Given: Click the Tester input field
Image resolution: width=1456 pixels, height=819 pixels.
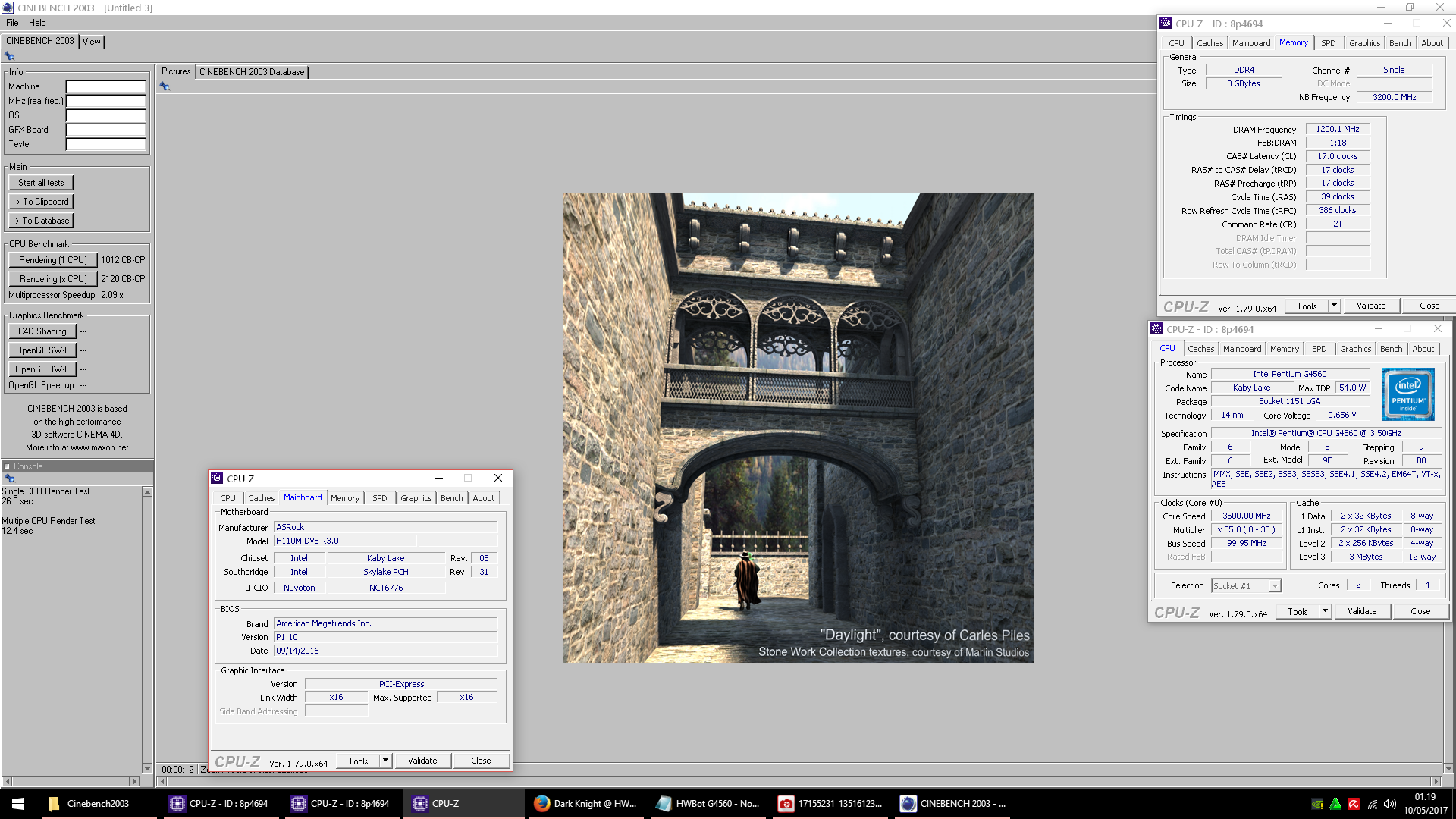Looking at the screenshot, I should click(x=106, y=144).
